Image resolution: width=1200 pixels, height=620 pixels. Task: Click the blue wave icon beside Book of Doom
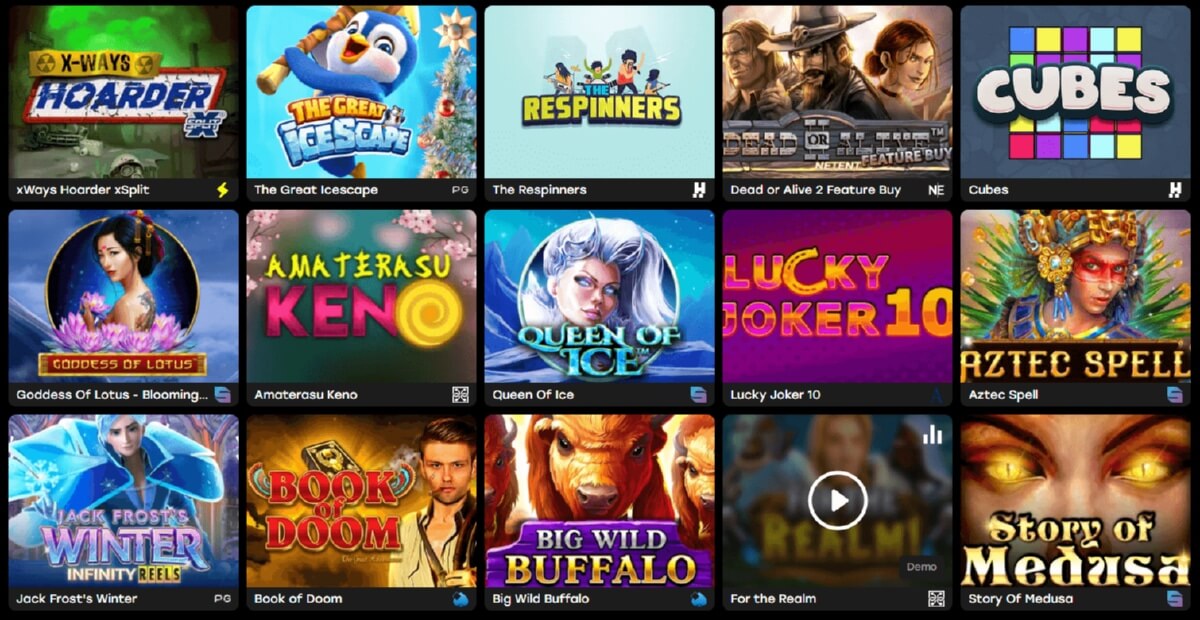[x=460, y=599]
